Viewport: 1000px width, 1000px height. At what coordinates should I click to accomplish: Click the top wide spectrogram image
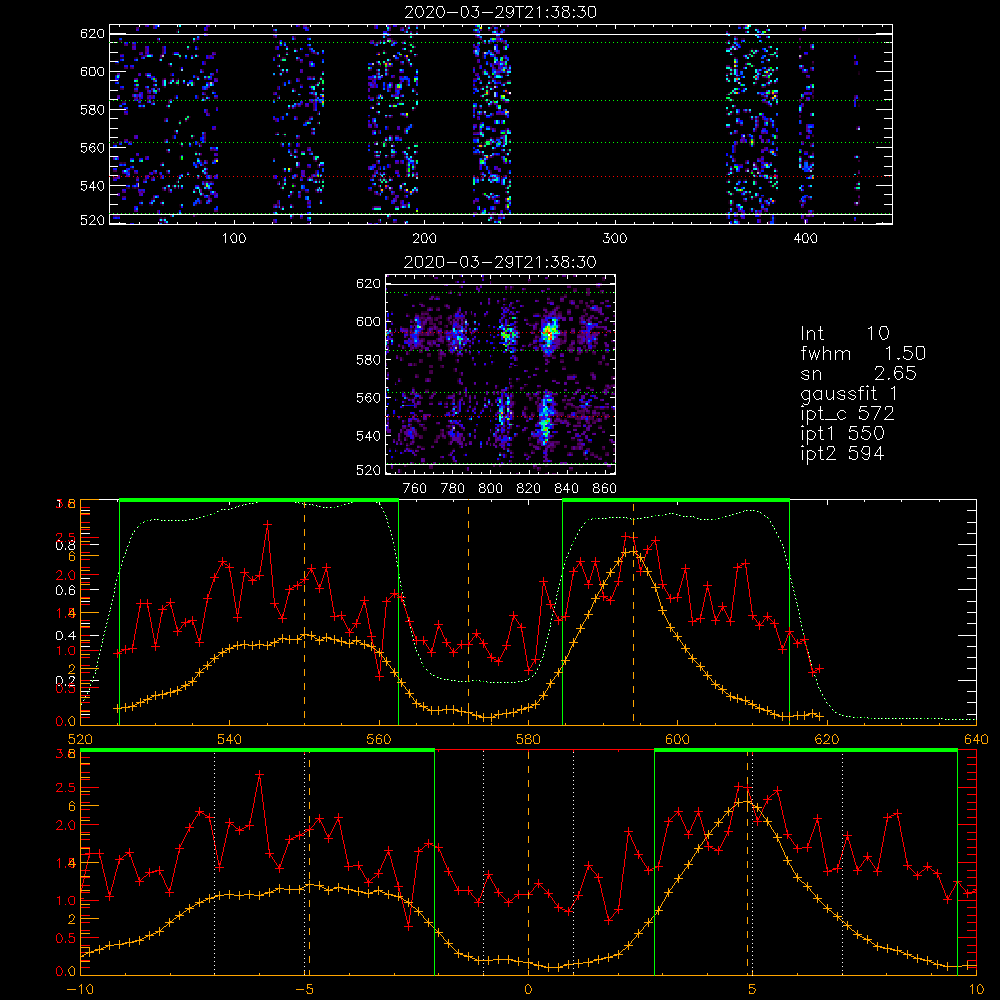coord(501,124)
